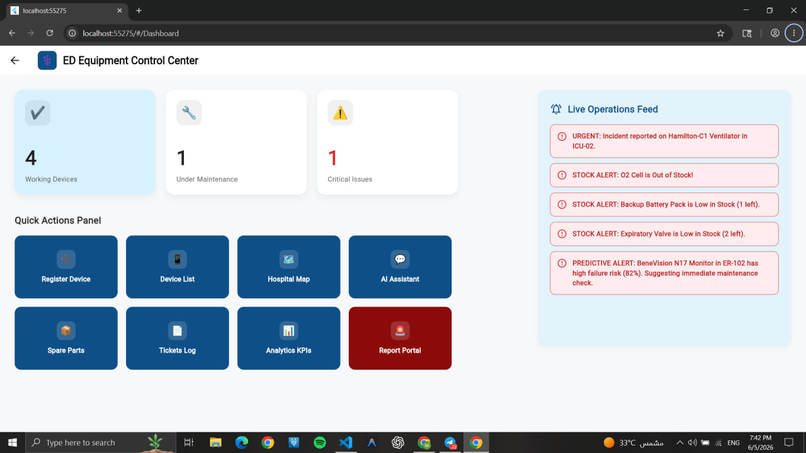Click the taskbar clock showing 7:42 PM

[761, 442]
